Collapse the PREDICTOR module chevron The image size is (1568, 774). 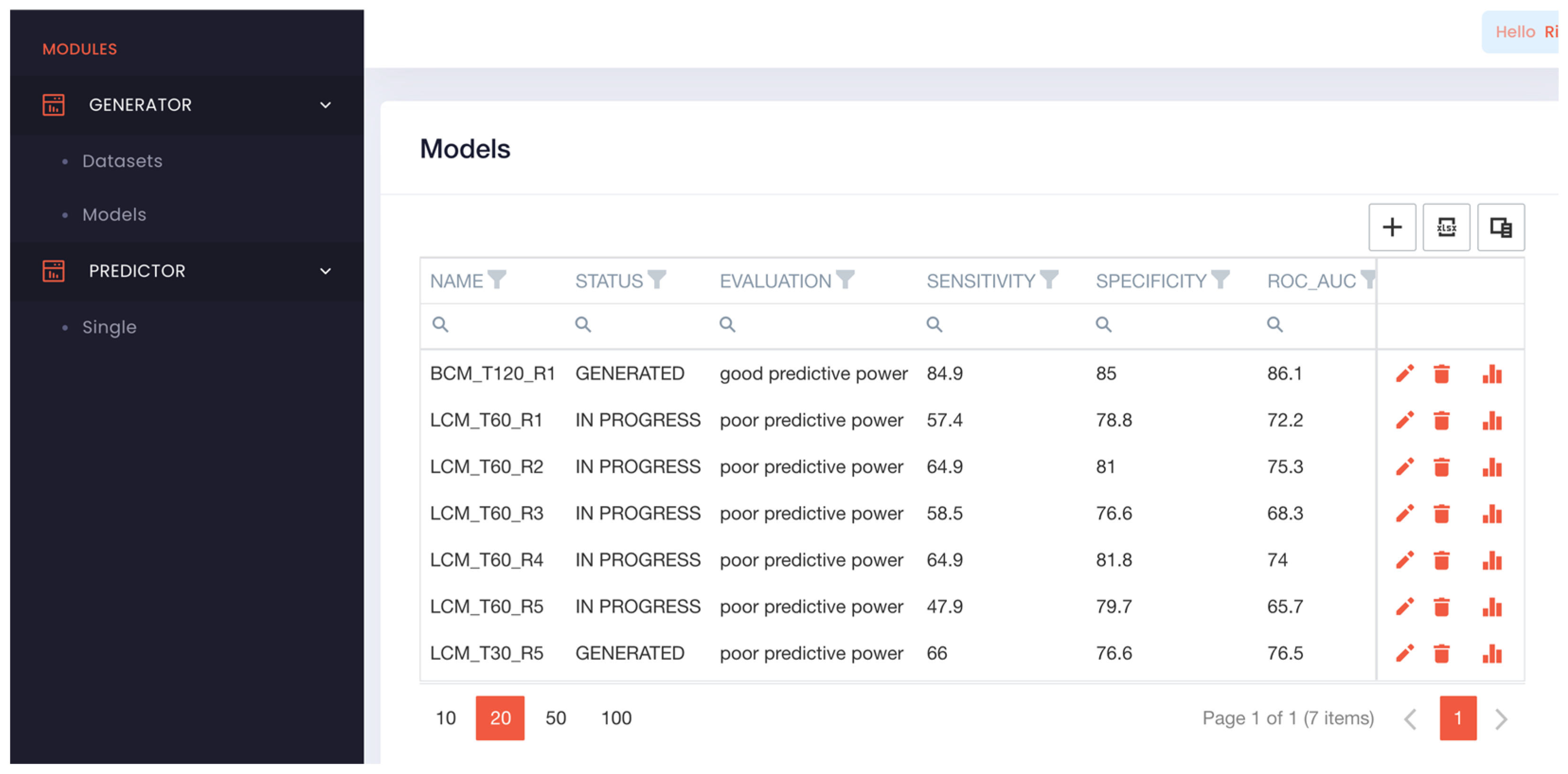[326, 271]
